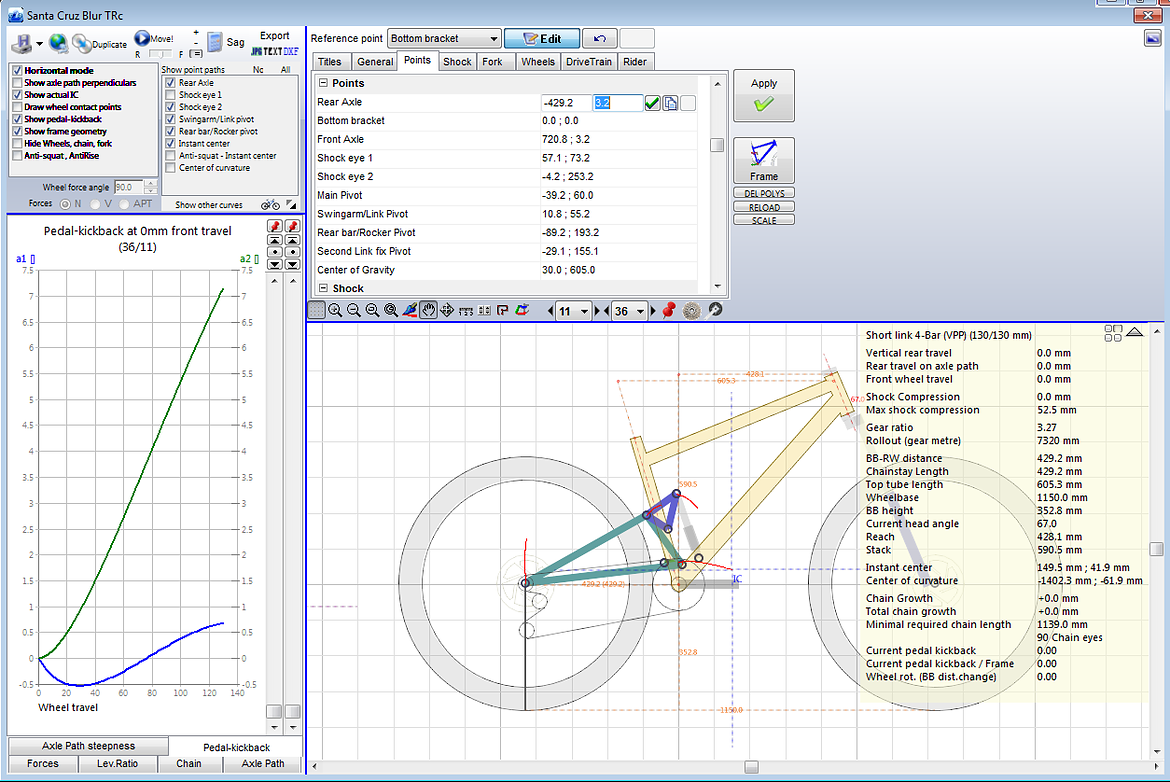The height and width of the screenshot is (782, 1170).
Task: Click the blue Move! play button
Action: [142, 38]
